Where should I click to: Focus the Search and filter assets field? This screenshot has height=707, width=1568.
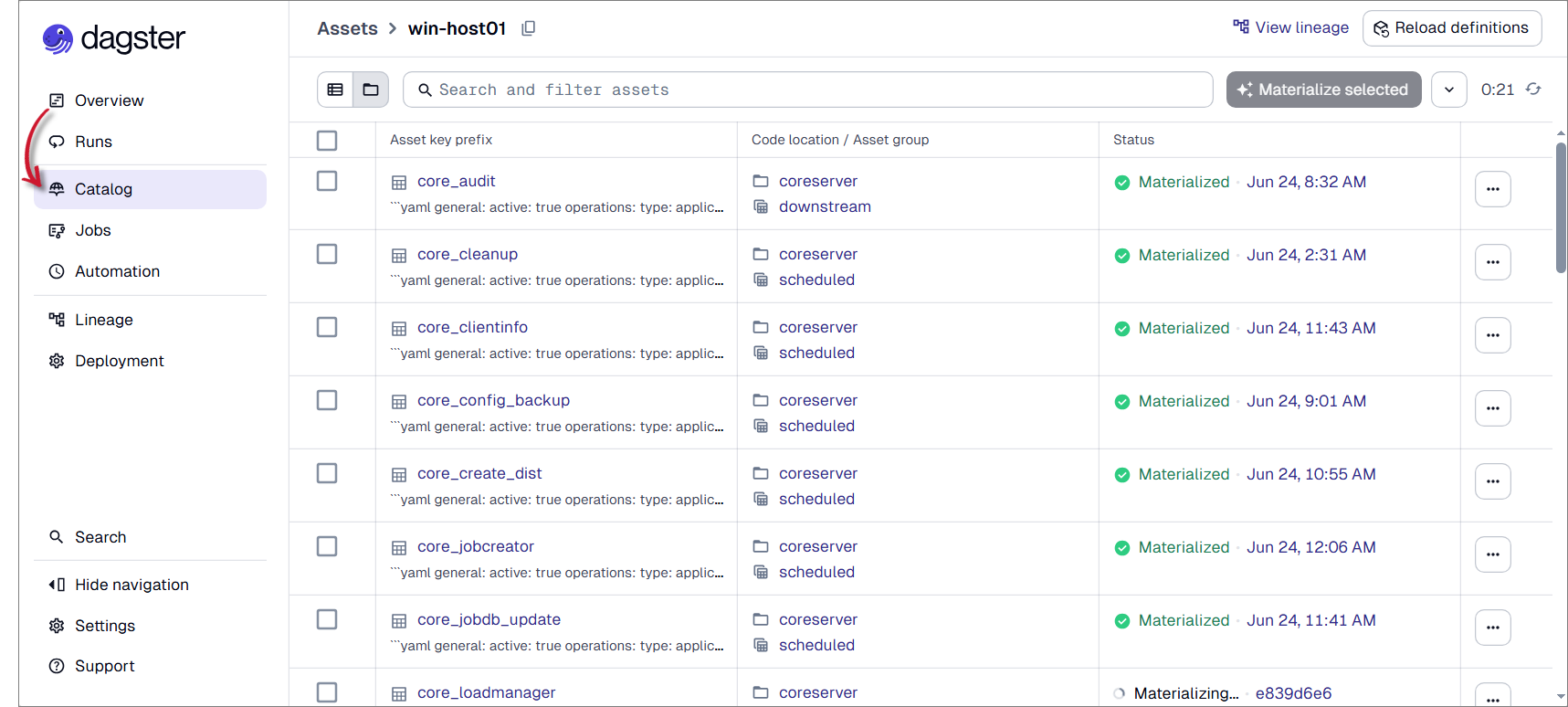tap(808, 90)
